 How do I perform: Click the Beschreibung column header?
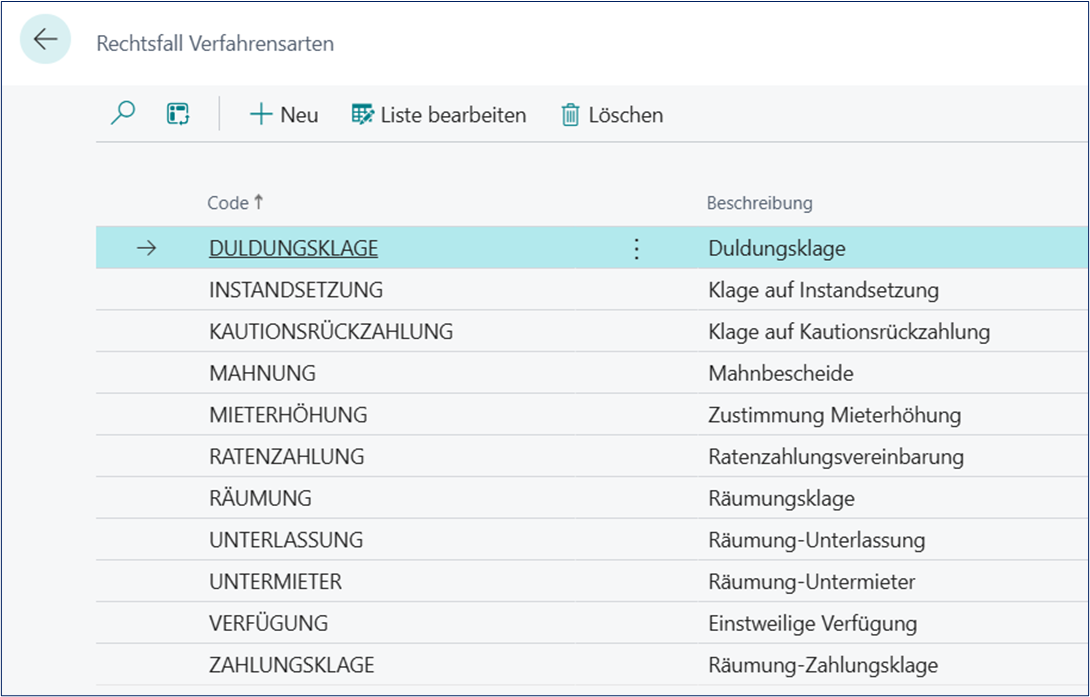[x=759, y=203]
